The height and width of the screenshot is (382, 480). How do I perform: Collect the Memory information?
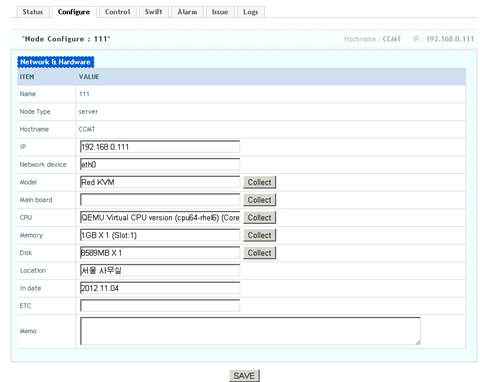[259, 235]
